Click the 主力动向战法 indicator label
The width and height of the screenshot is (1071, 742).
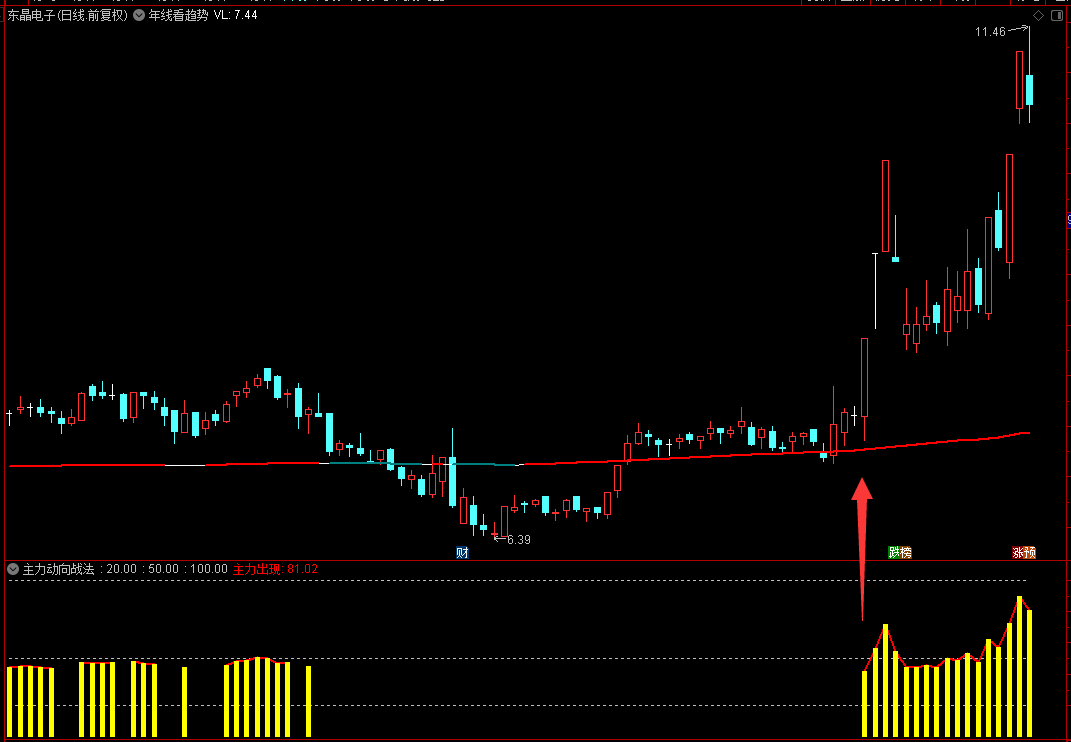pyautogui.click(x=58, y=568)
